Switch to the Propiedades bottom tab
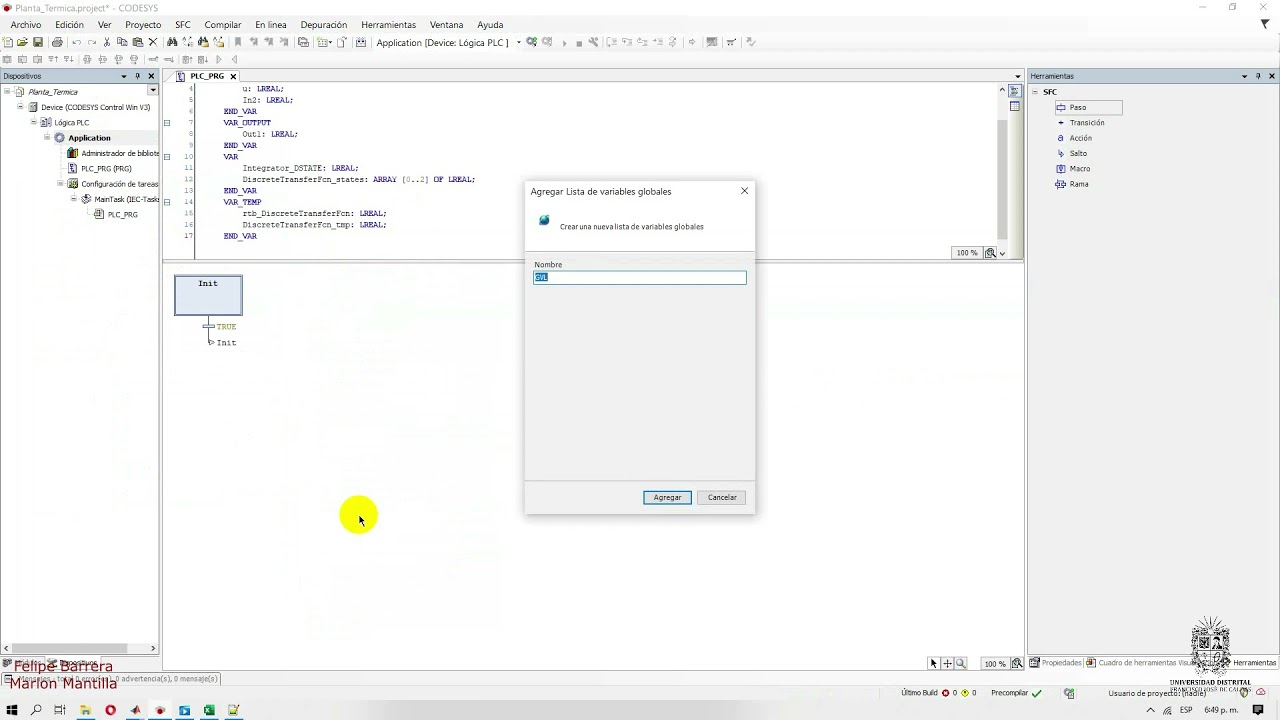 pyautogui.click(x=1057, y=663)
